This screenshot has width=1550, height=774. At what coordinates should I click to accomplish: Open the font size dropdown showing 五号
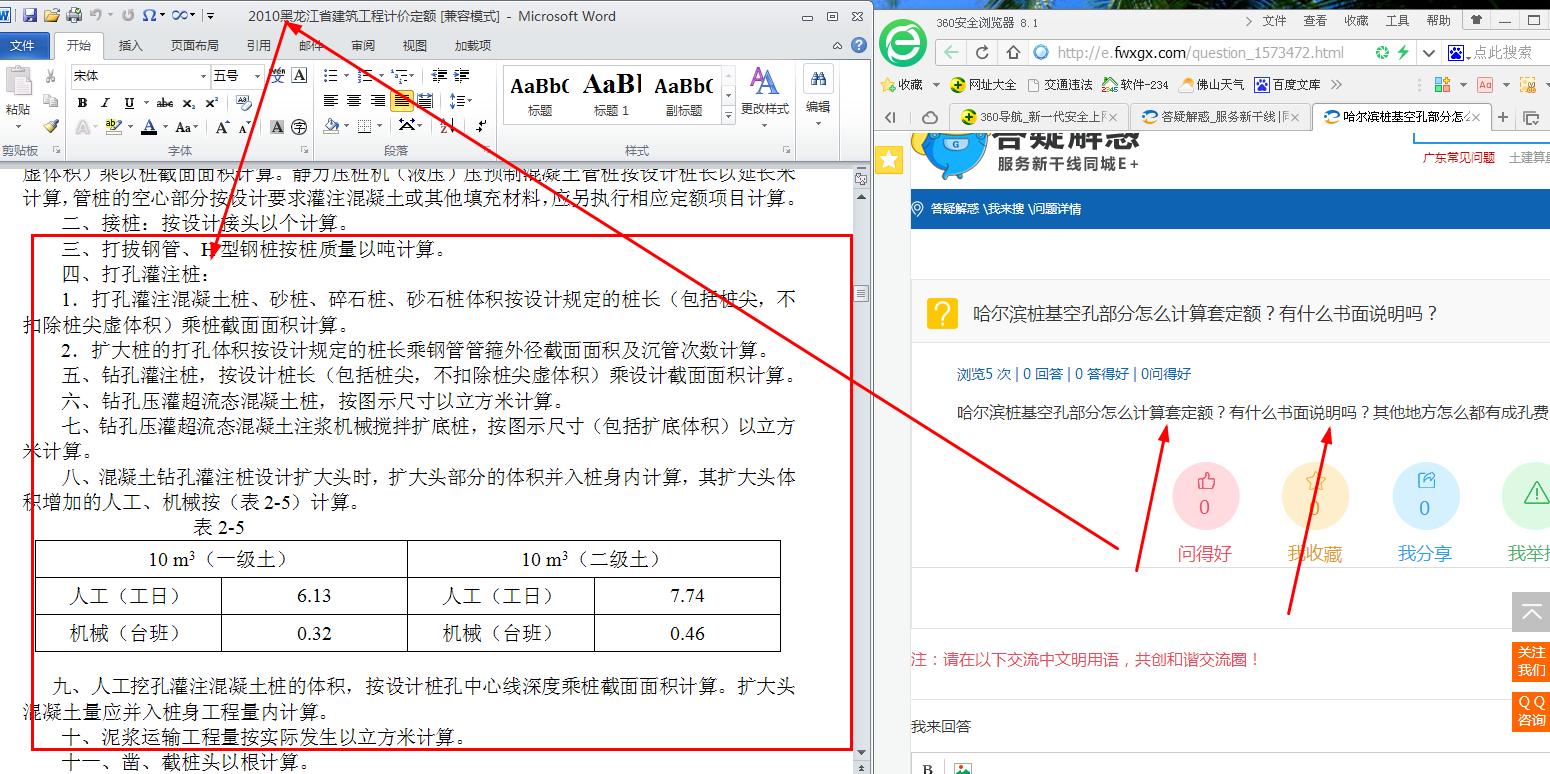pyautogui.click(x=257, y=76)
